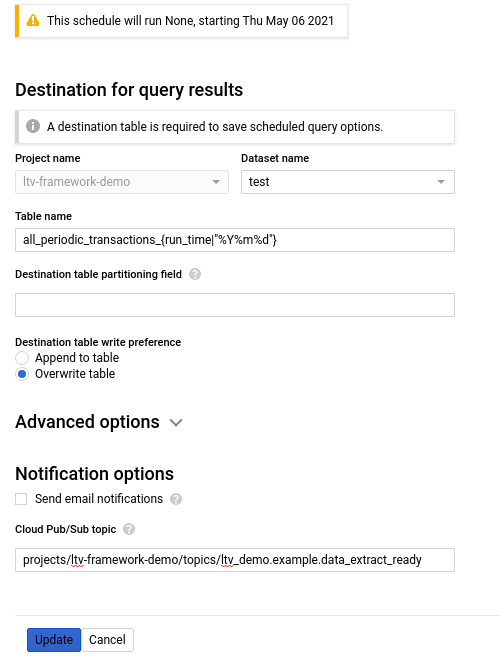Enable Send email notifications checkbox

tap(21, 499)
